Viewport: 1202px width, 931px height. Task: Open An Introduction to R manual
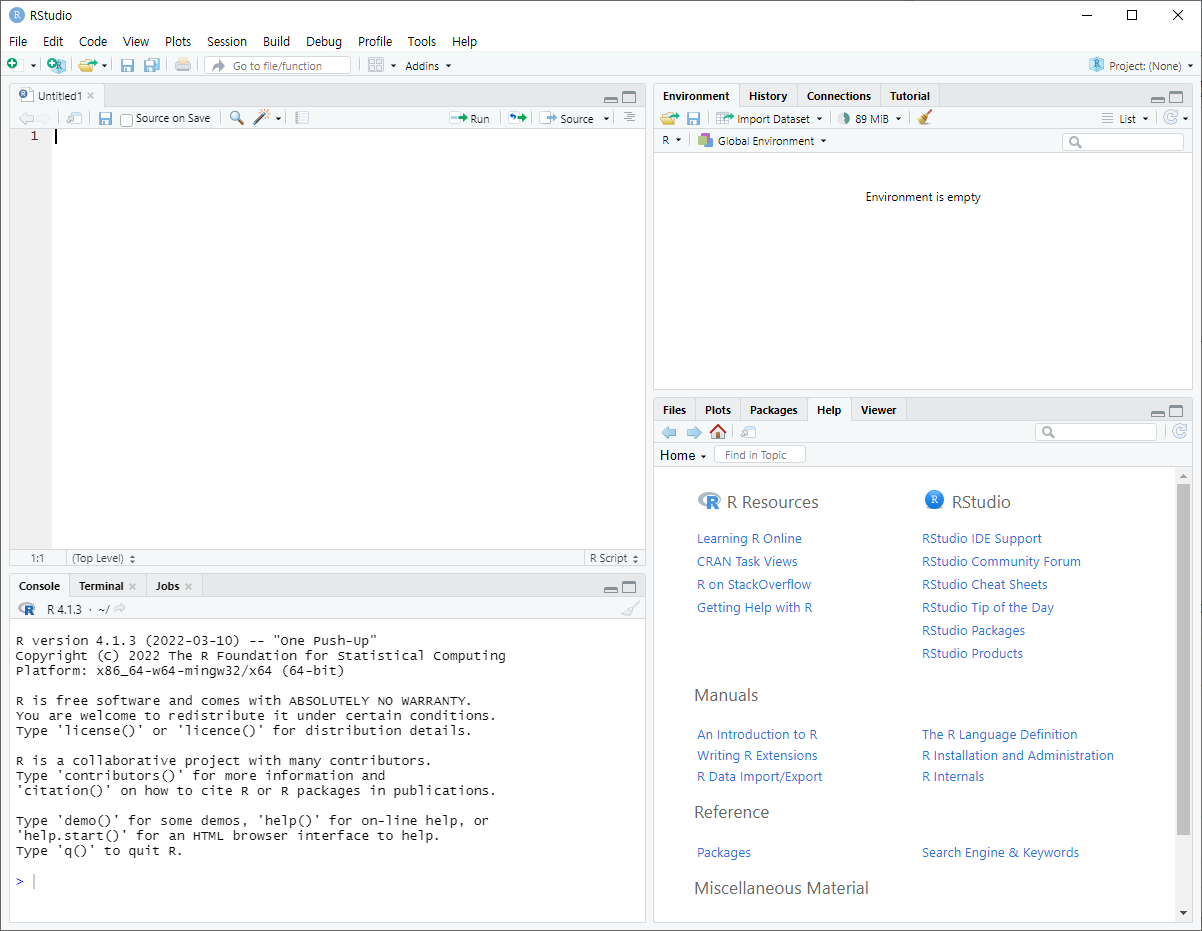point(757,734)
